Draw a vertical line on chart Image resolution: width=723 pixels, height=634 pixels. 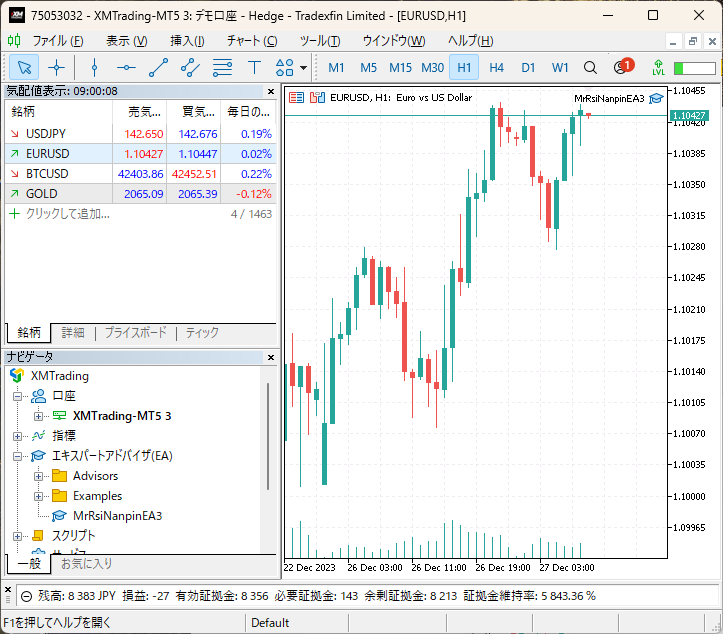[94, 68]
